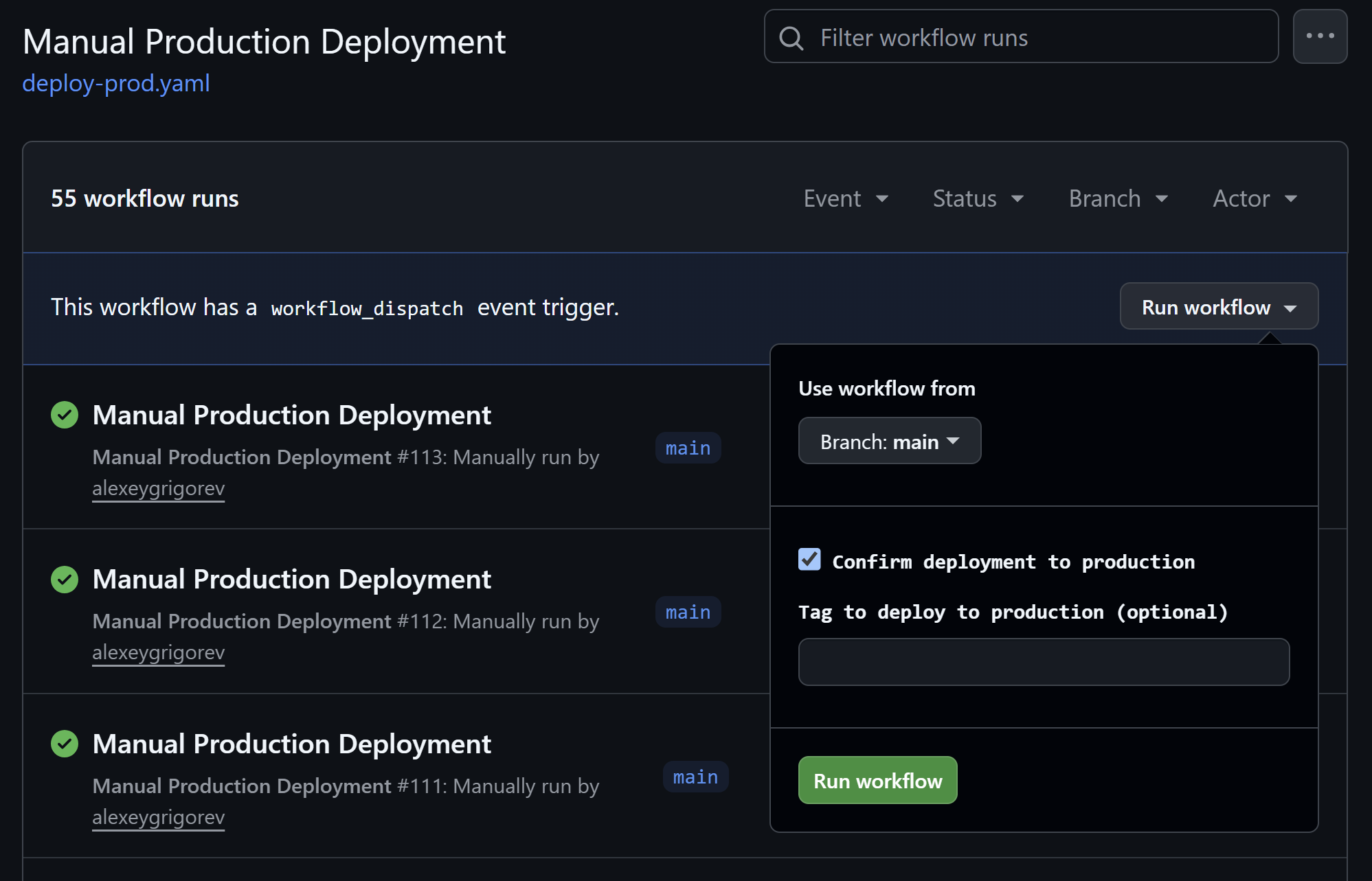This screenshot has width=1372, height=881.
Task: Open Manual Production Deployment run #112 title
Action: pyautogui.click(x=292, y=580)
